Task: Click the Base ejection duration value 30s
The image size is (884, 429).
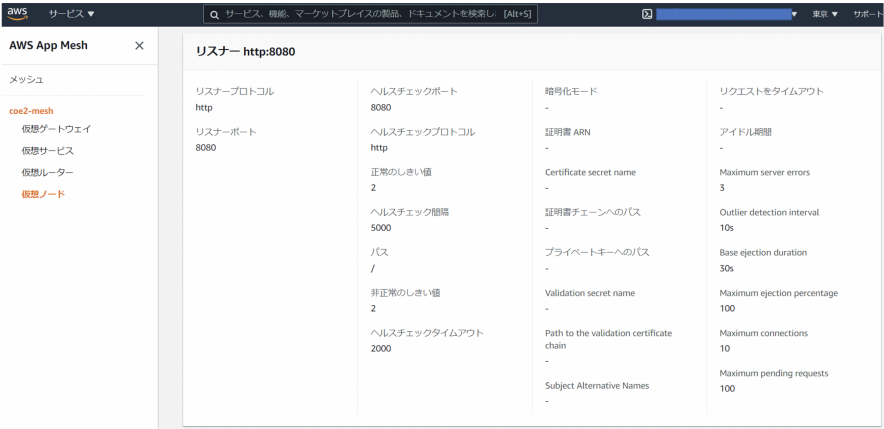Action: coord(727,268)
